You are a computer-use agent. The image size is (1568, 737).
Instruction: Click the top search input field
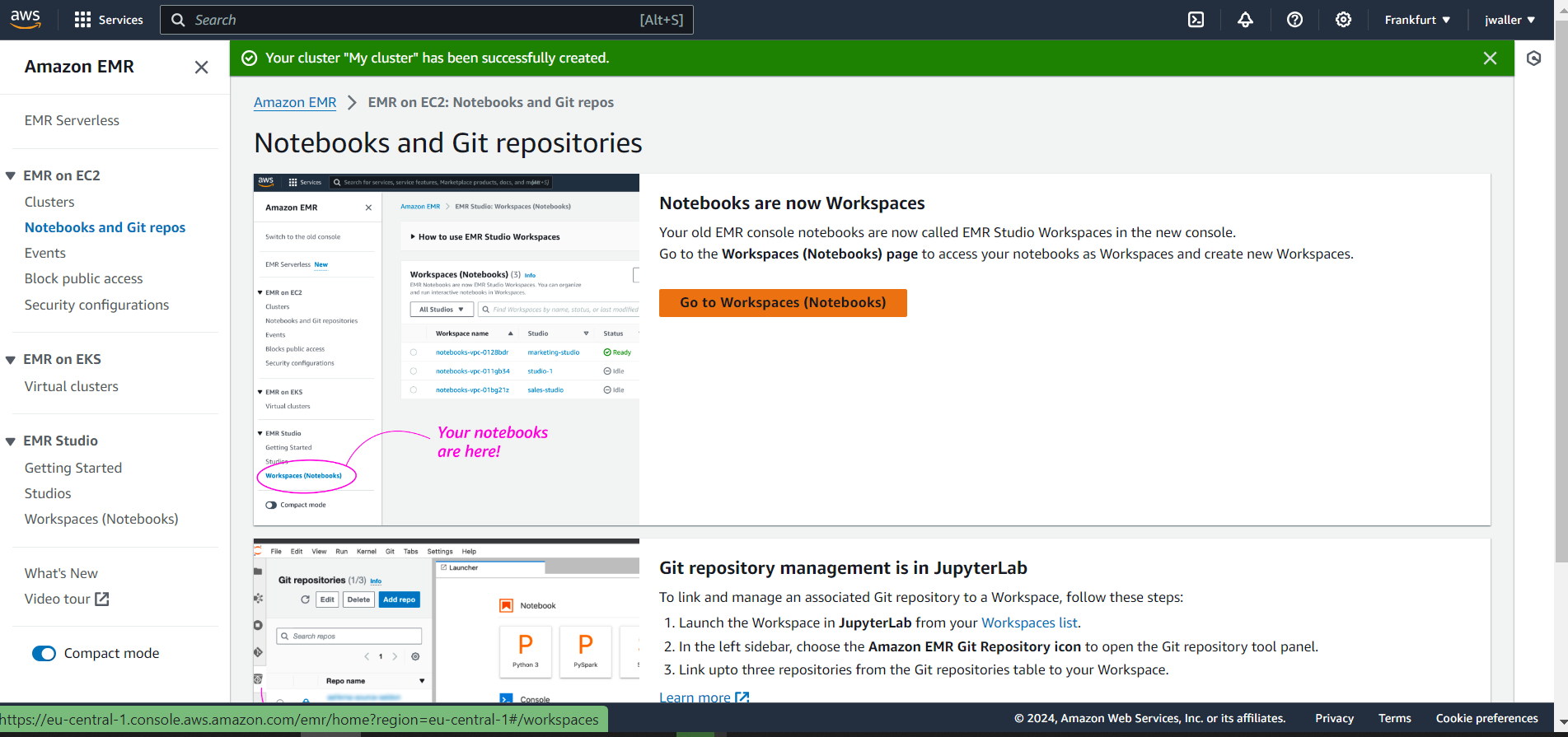click(x=427, y=20)
